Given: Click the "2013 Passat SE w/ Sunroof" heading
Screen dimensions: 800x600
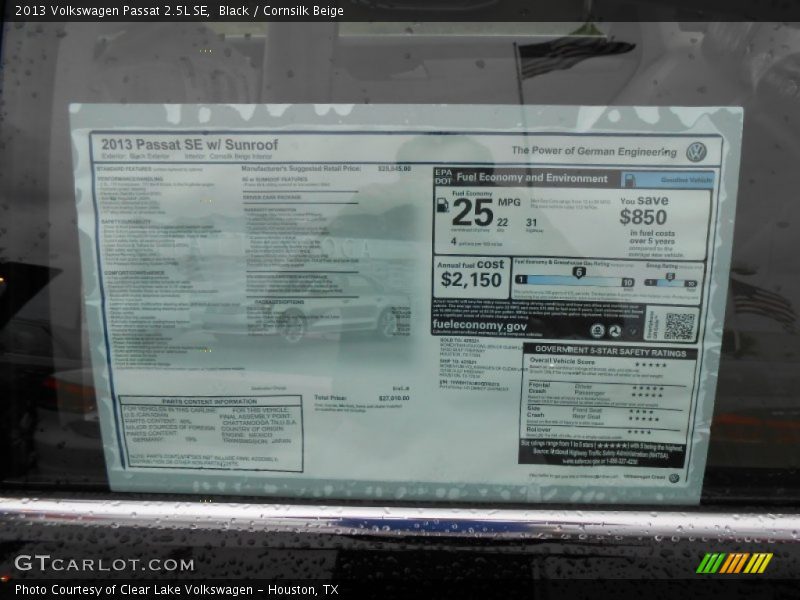Looking at the screenshot, I should (x=189, y=144).
